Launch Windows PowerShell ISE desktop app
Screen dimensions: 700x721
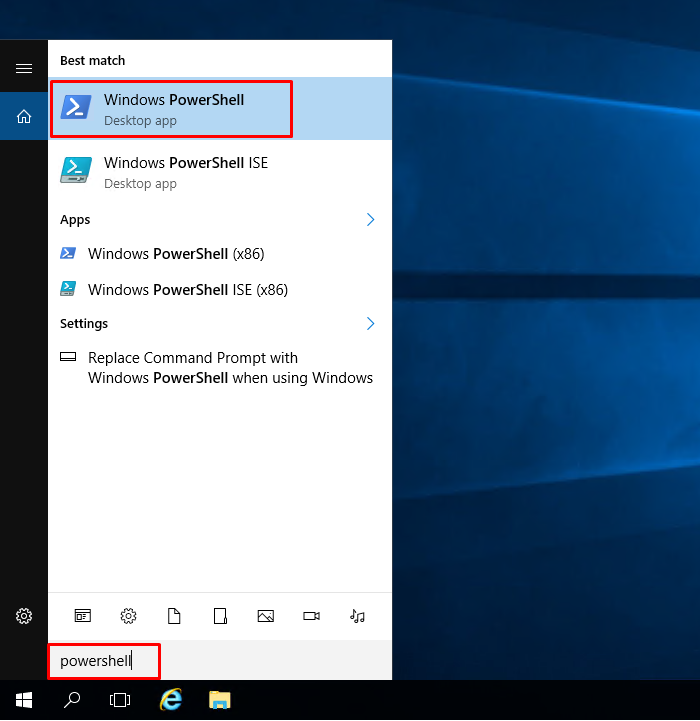pos(220,172)
